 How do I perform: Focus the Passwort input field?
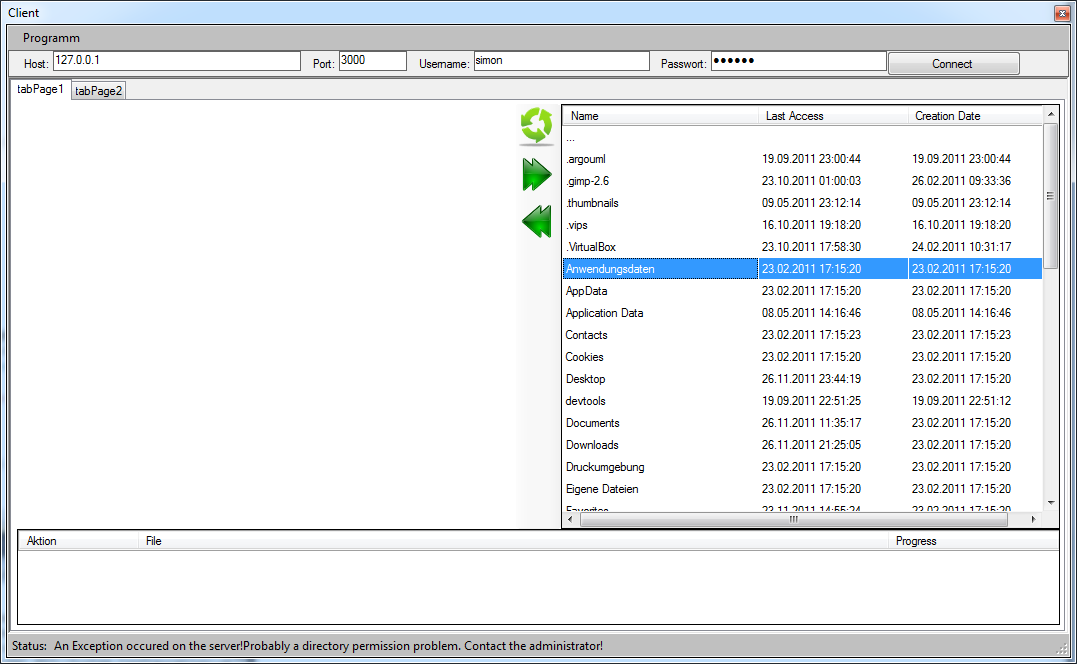click(x=798, y=60)
